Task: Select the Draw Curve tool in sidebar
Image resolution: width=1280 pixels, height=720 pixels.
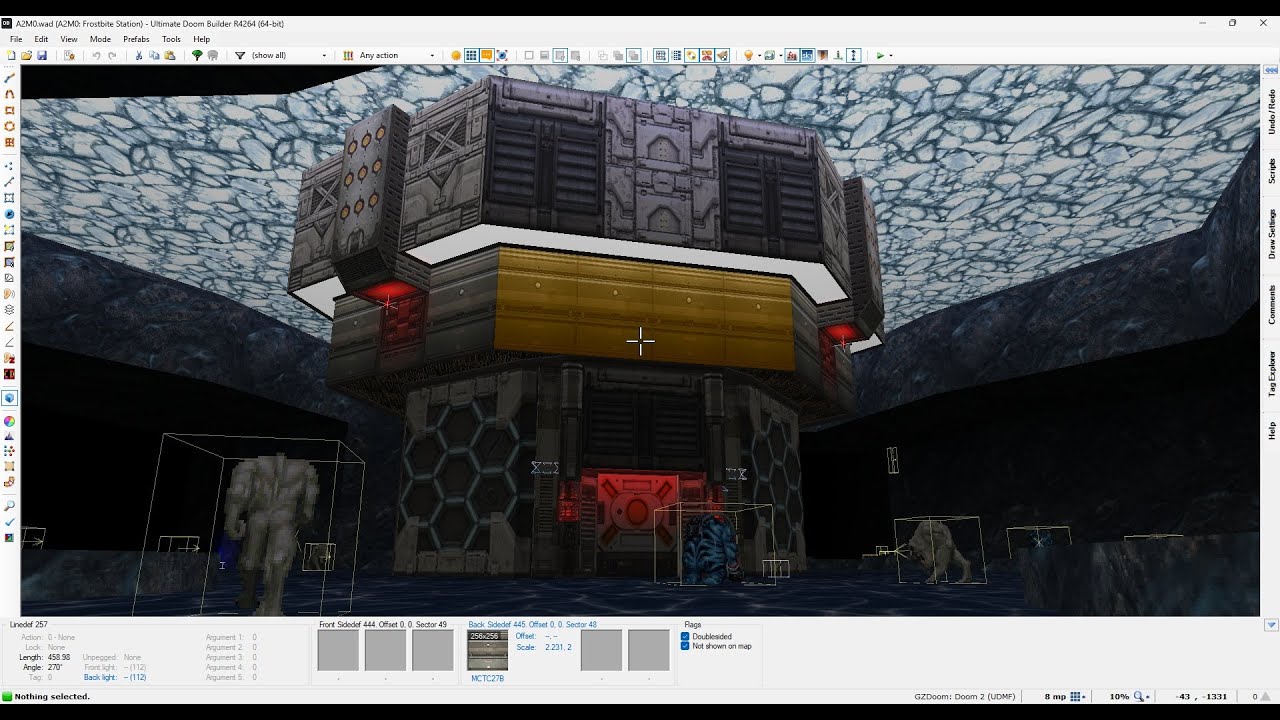Action: tap(10, 94)
